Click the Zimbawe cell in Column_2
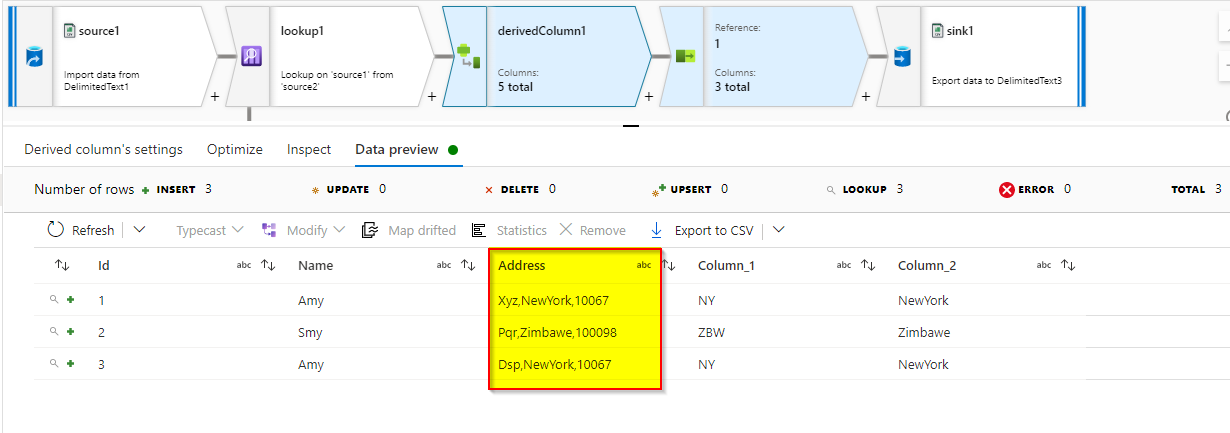This screenshot has width=1230, height=433. (924, 332)
